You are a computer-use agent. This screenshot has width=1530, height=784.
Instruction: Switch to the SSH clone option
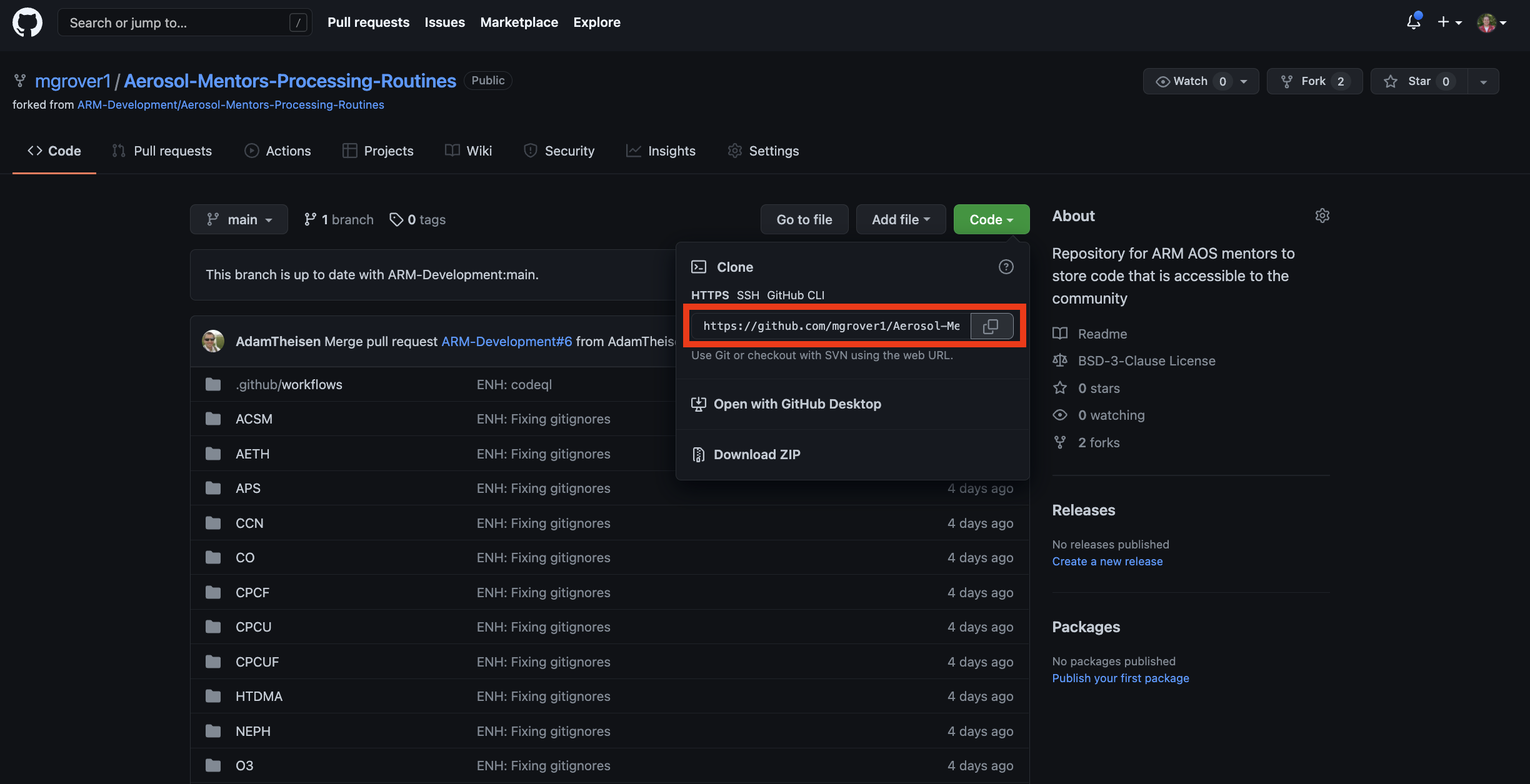748,295
